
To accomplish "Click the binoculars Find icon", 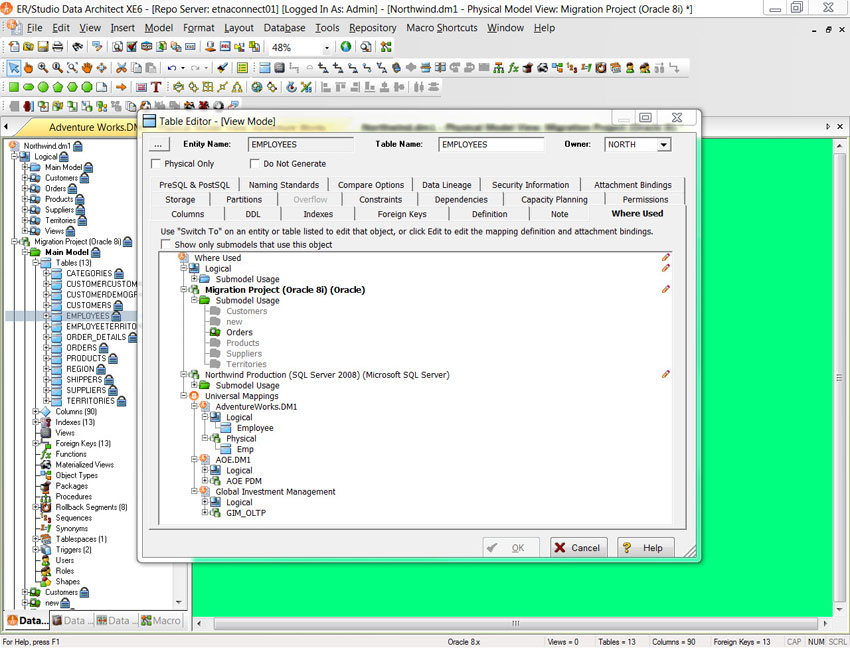I will [x=78, y=47].
